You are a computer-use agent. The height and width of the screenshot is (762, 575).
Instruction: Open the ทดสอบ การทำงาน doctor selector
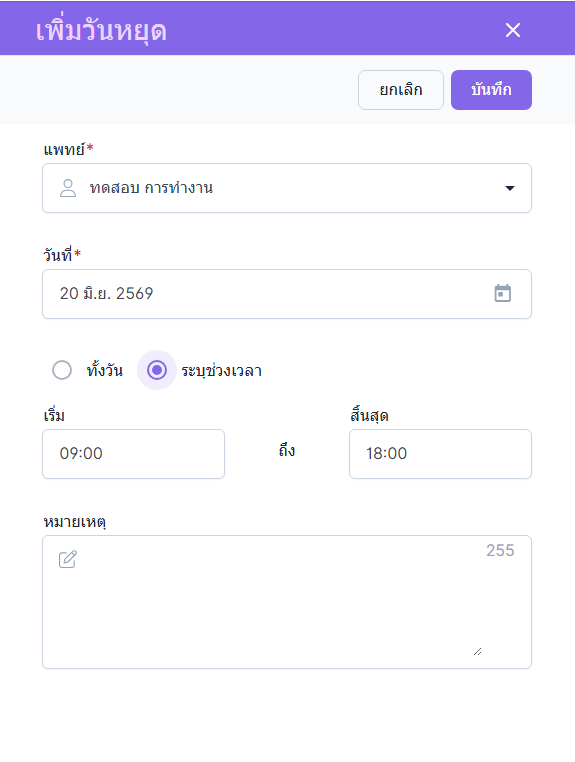[287, 188]
